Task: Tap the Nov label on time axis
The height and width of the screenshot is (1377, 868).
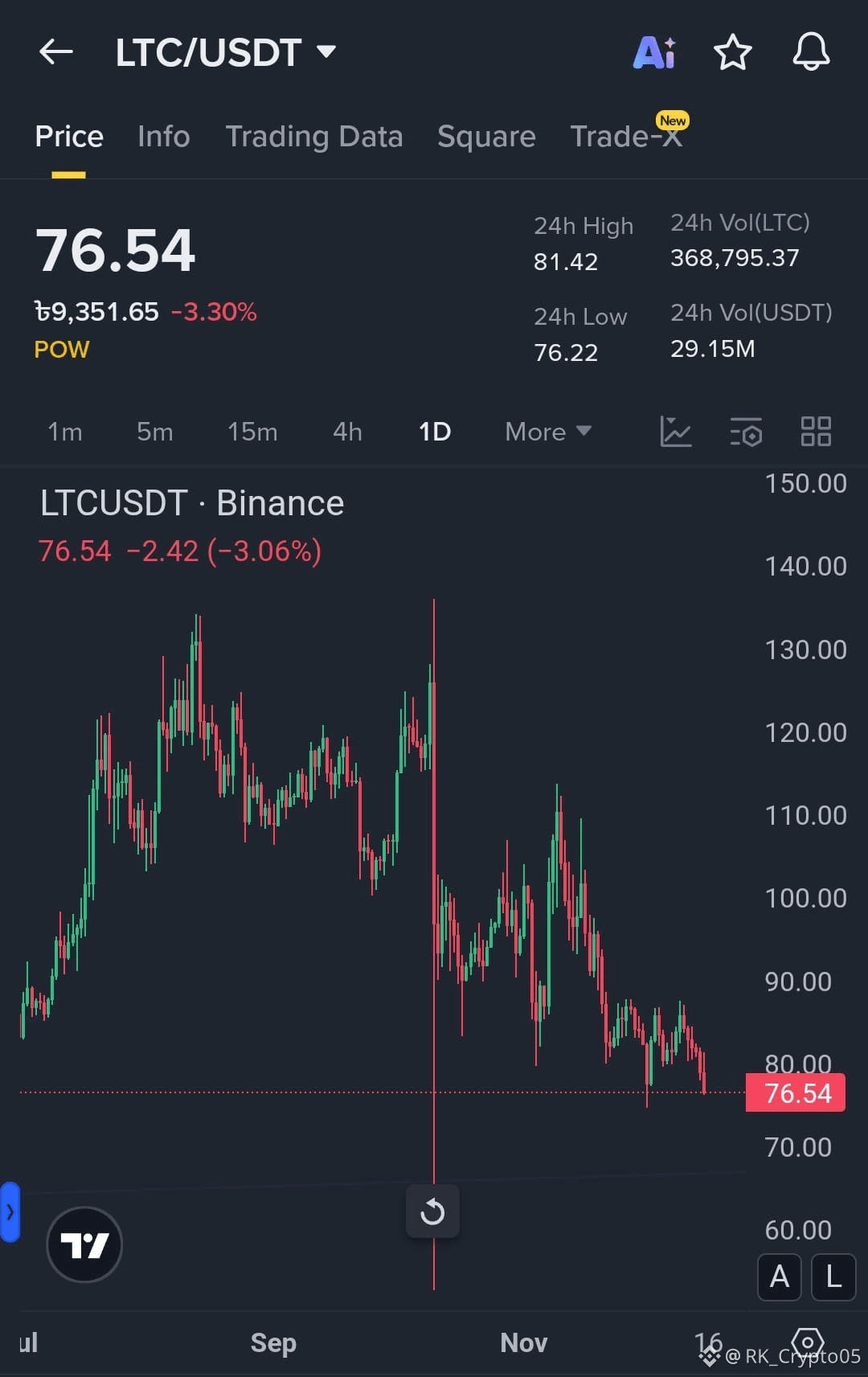Action: (524, 1342)
